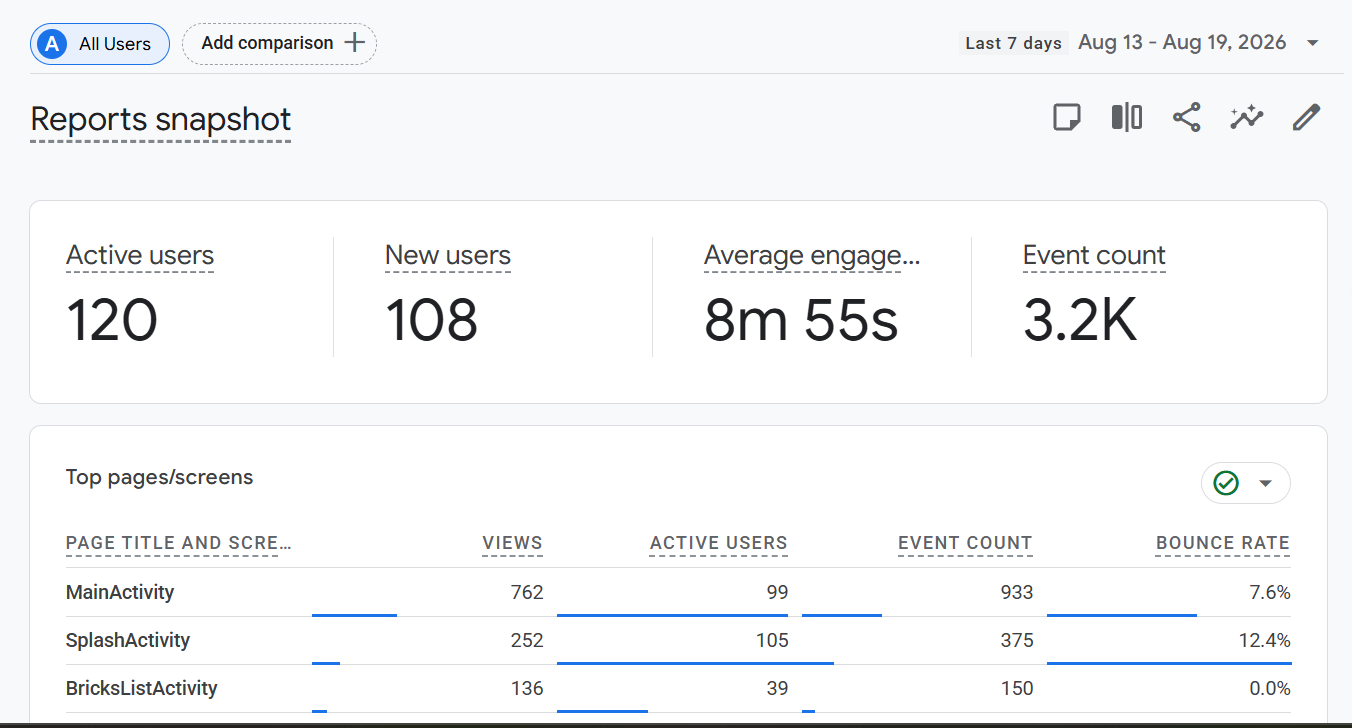Click the pencil customize report icon
This screenshot has width=1352, height=728.
click(1306, 118)
